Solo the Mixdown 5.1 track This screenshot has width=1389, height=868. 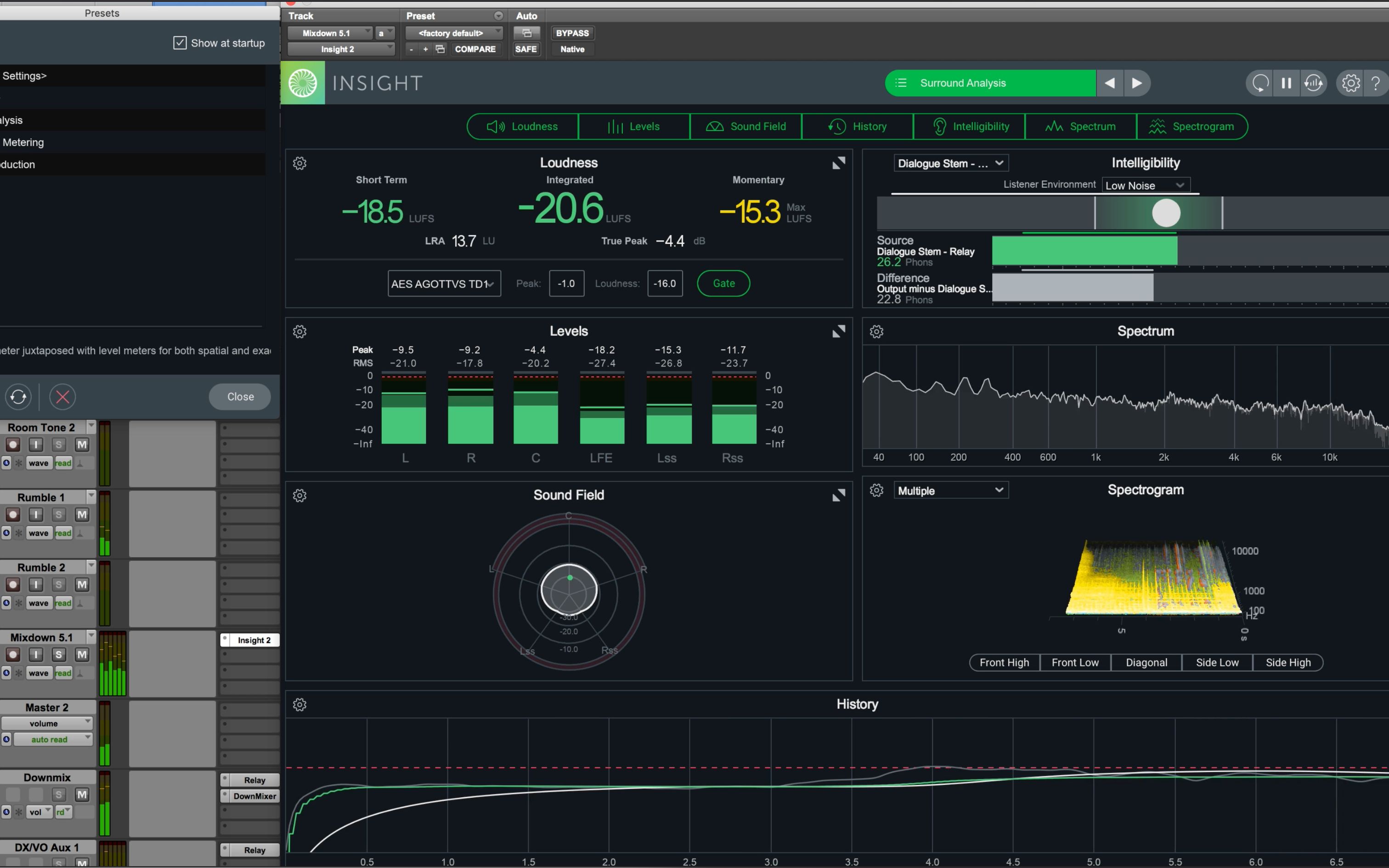(x=58, y=655)
